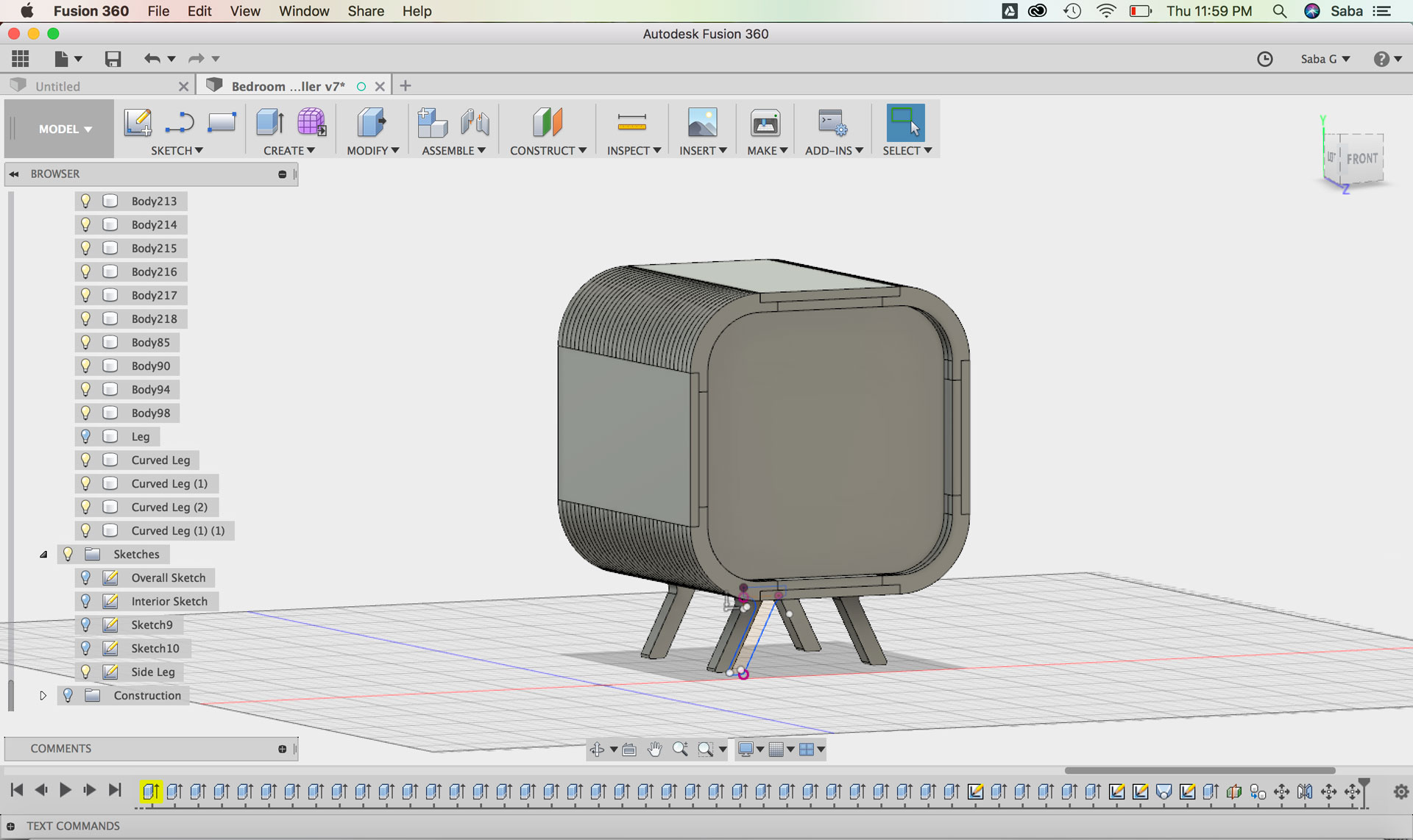
Task: Switch to the Untitled document tab
Action: point(59,86)
